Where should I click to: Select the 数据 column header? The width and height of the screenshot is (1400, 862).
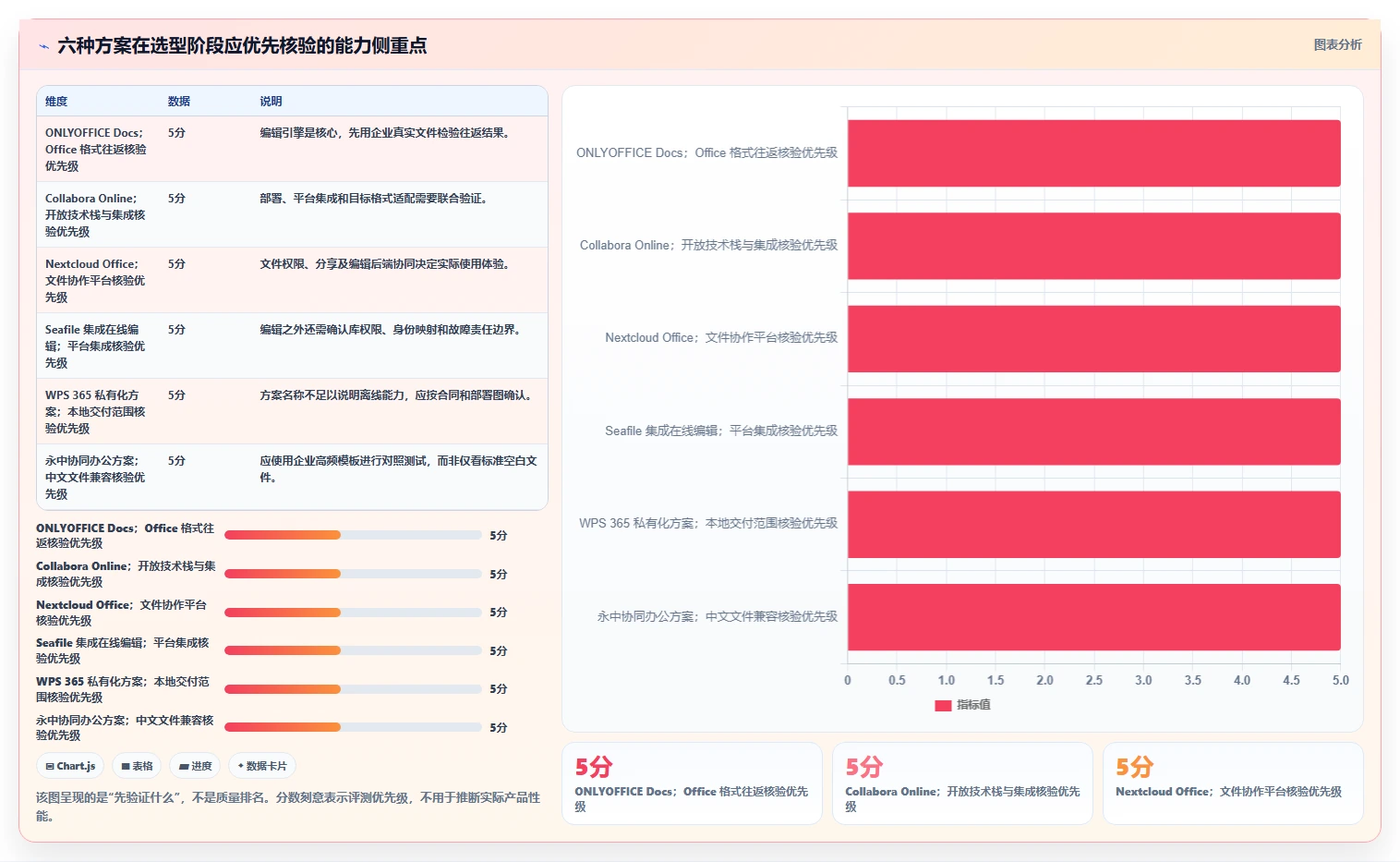point(179,102)
